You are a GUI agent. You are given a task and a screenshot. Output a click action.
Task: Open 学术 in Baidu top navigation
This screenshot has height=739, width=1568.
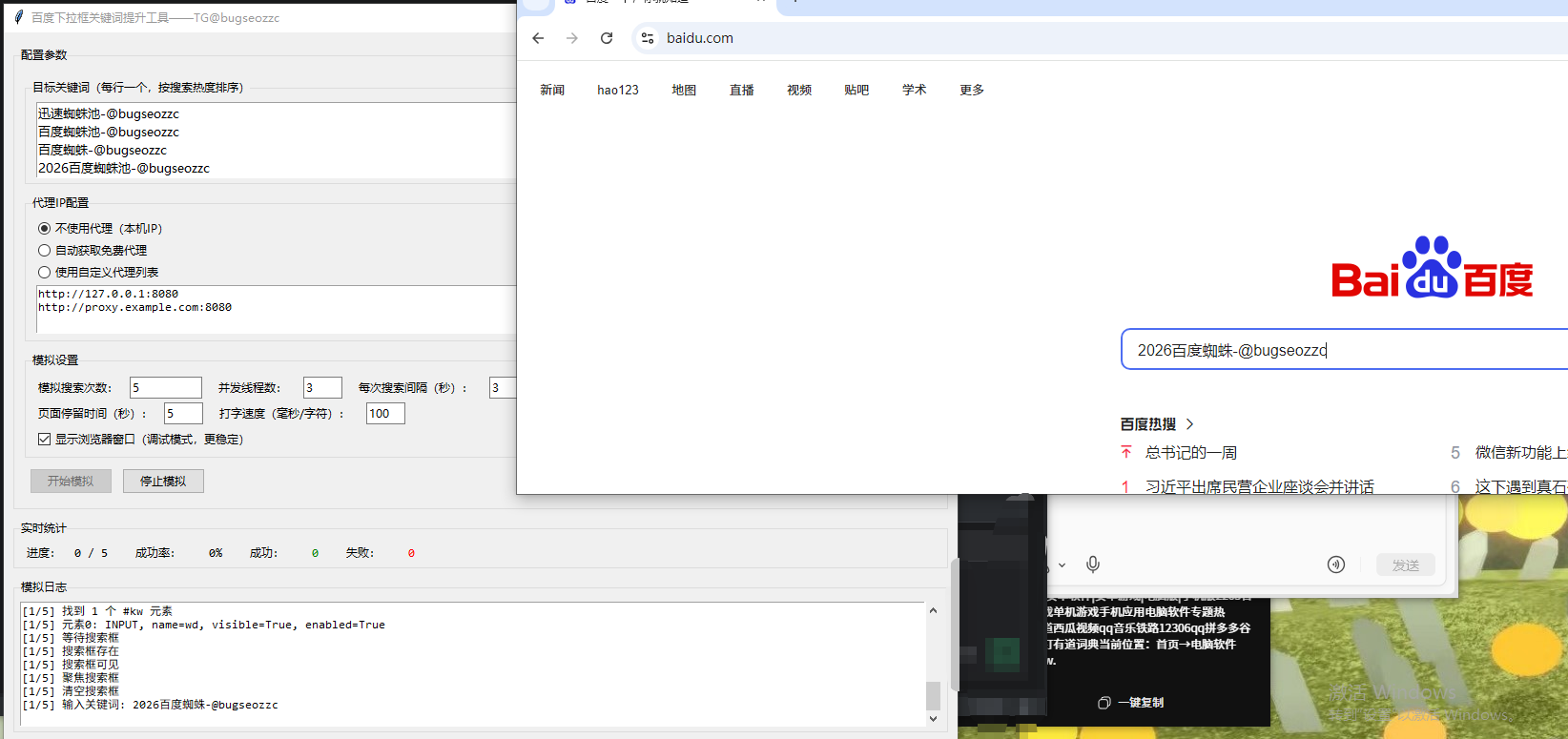(915, 90)
